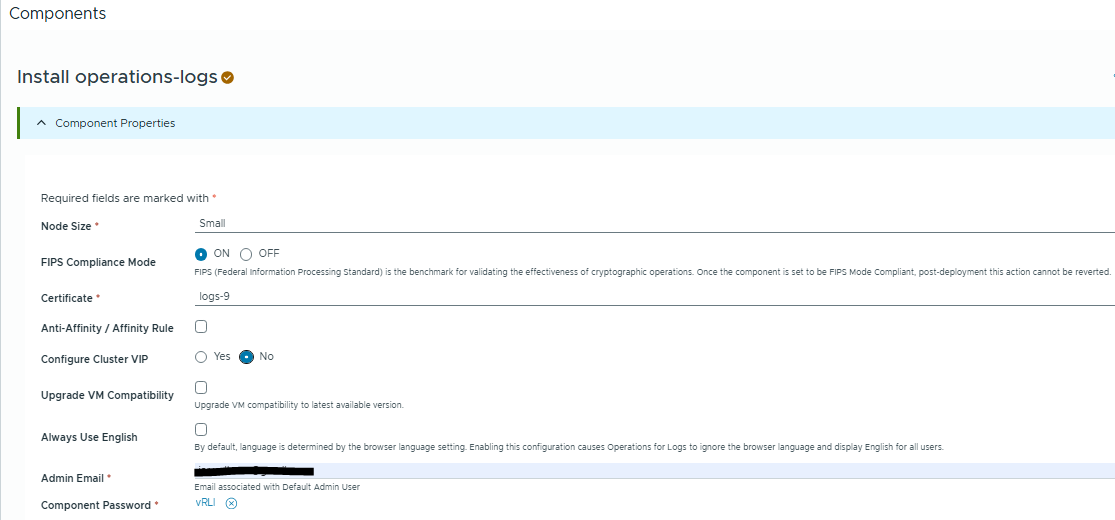This screenshot has height=520, width=1115.
Task: Click the Upgrade VM compatibility description text
Action: [x=298, y=405]
